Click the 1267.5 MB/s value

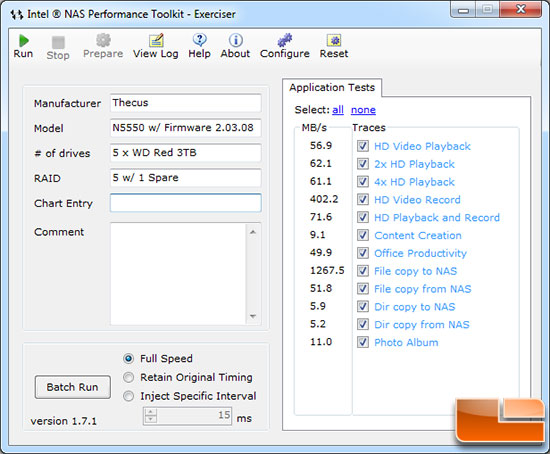coord(327,271)
